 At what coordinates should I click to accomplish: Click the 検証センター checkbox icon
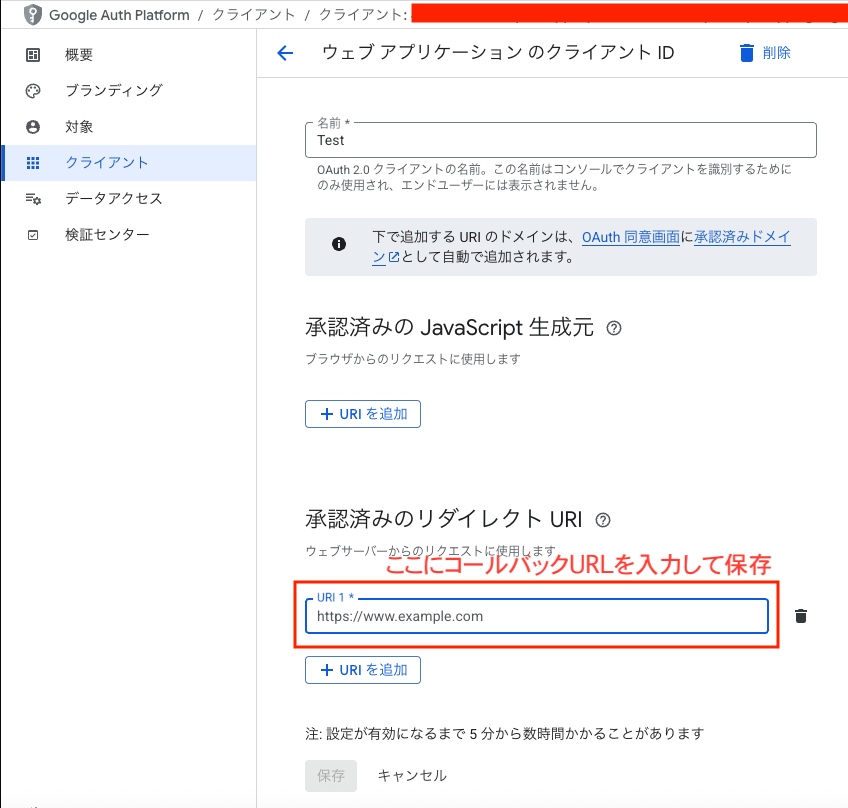[33, 235]
